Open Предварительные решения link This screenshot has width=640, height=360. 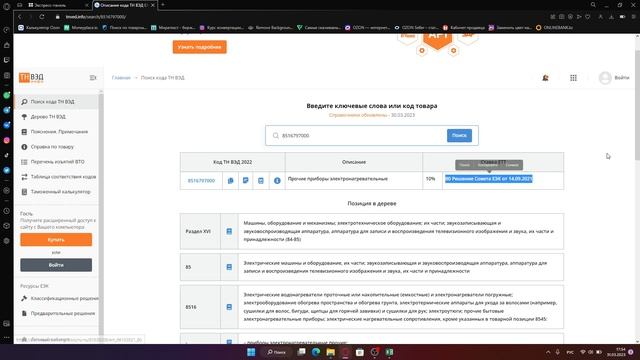point(58,313)
